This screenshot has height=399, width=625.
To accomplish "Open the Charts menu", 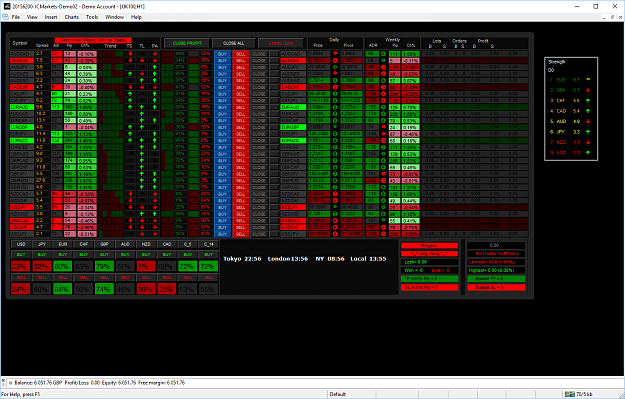I will [72, 17].
